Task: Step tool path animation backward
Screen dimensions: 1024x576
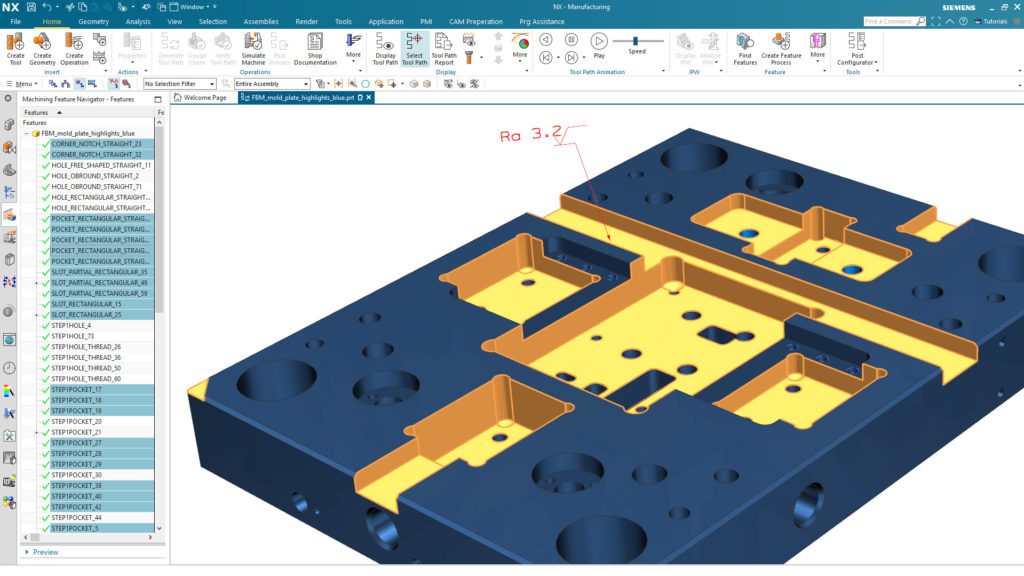Action: coord(545,40)
